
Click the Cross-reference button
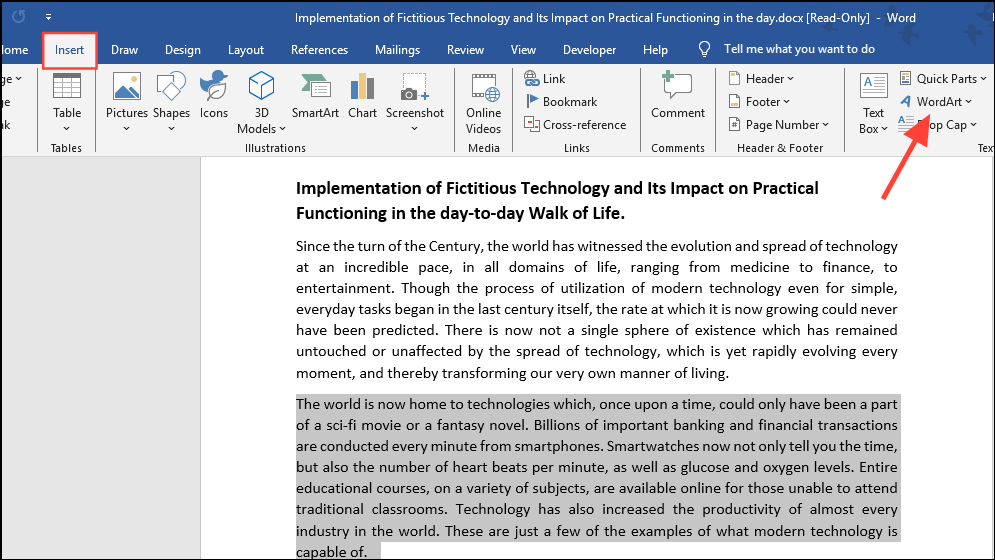[x=583, y=125]
